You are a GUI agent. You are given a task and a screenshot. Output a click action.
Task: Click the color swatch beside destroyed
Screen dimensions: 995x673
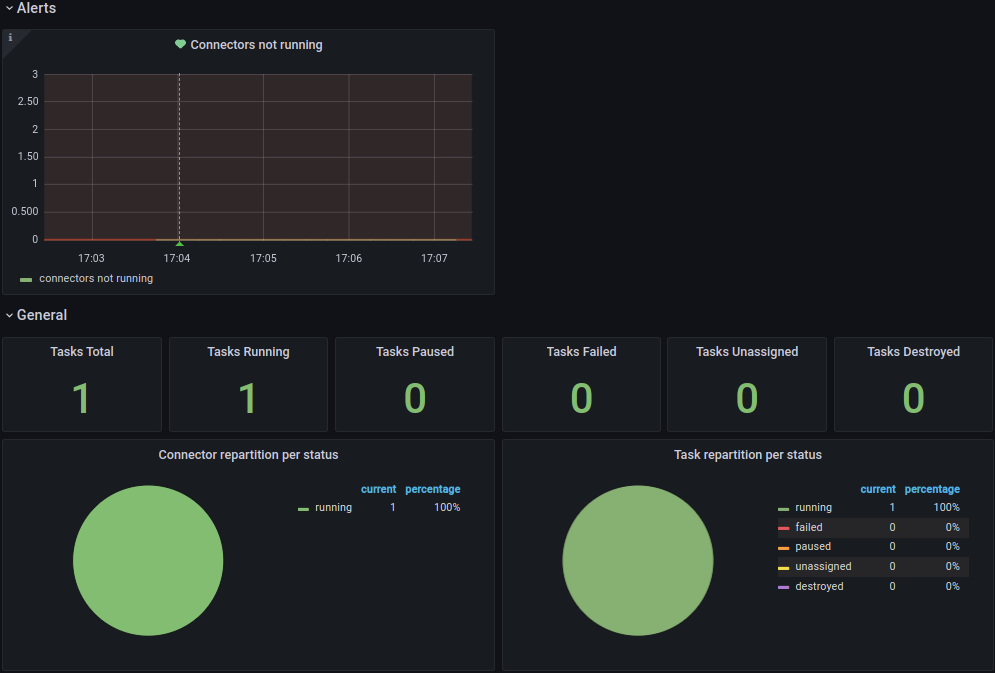[785, 586]
